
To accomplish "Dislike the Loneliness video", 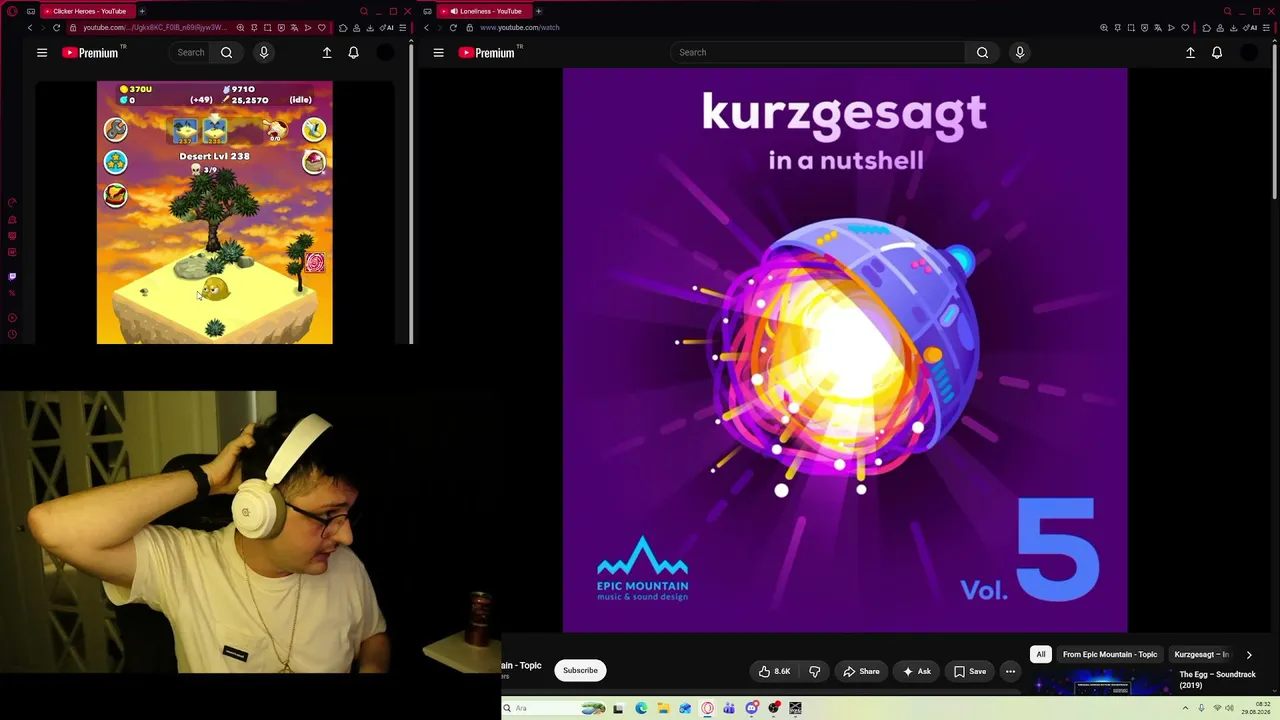I will click(x=814, y=671).
